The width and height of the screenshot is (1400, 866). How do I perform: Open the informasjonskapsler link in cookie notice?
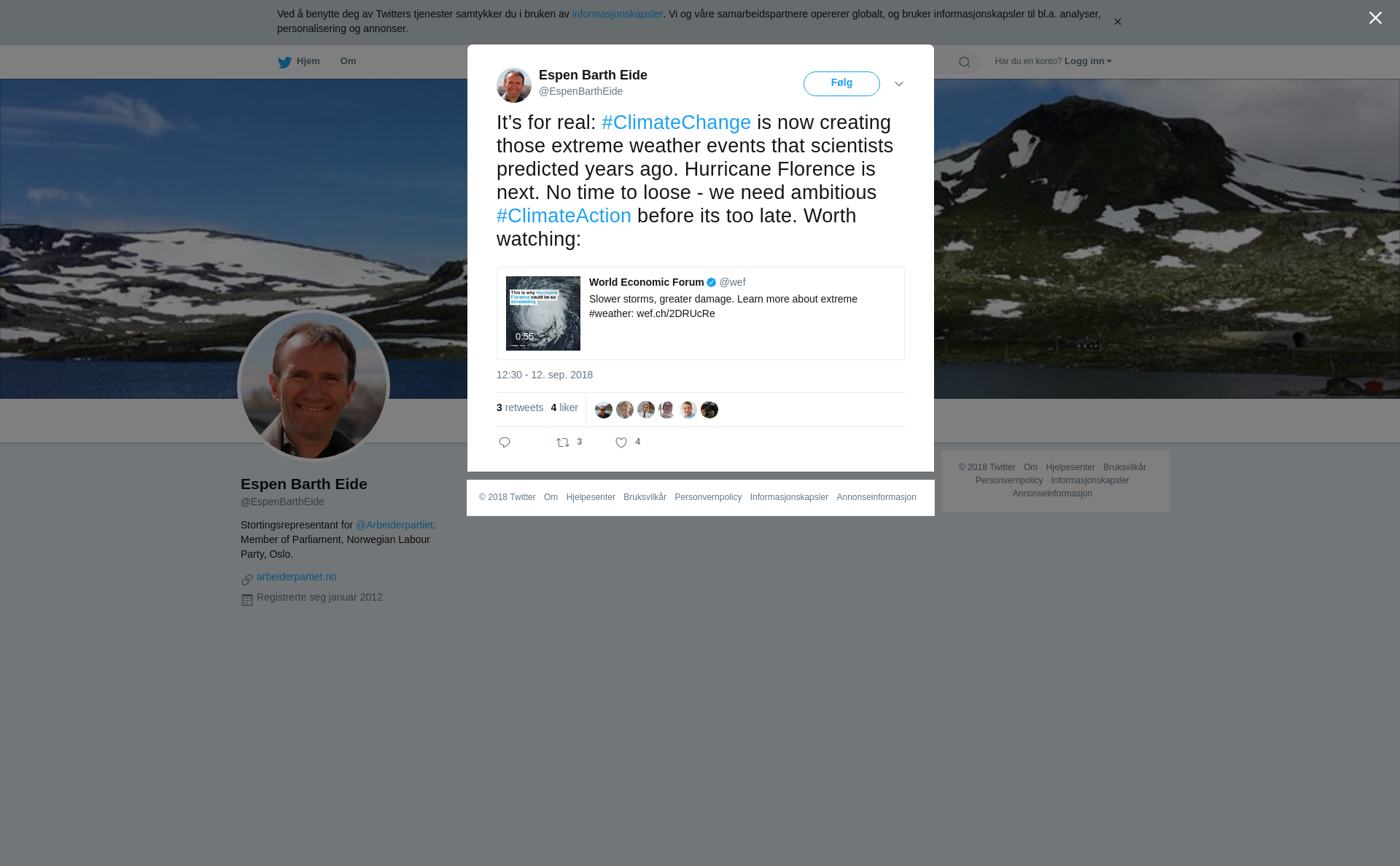click(617, 14)
